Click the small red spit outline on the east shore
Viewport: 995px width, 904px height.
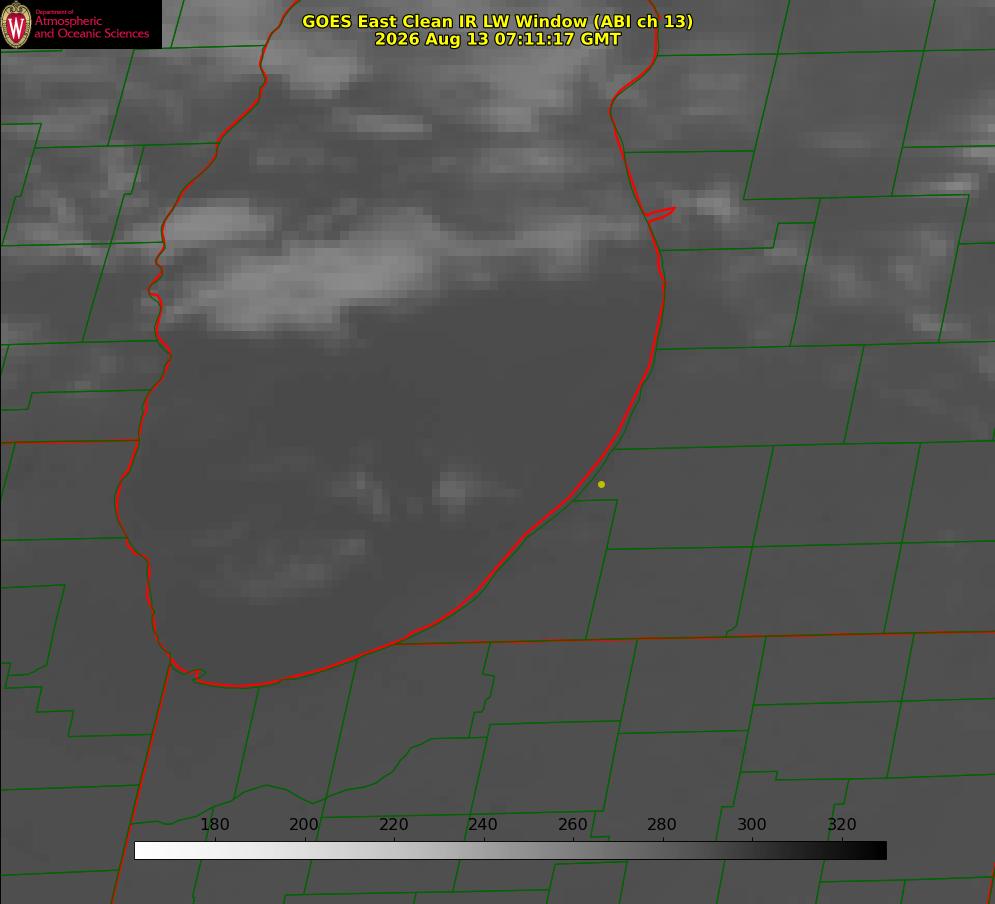pyautogui.click(x=660, y=214)
